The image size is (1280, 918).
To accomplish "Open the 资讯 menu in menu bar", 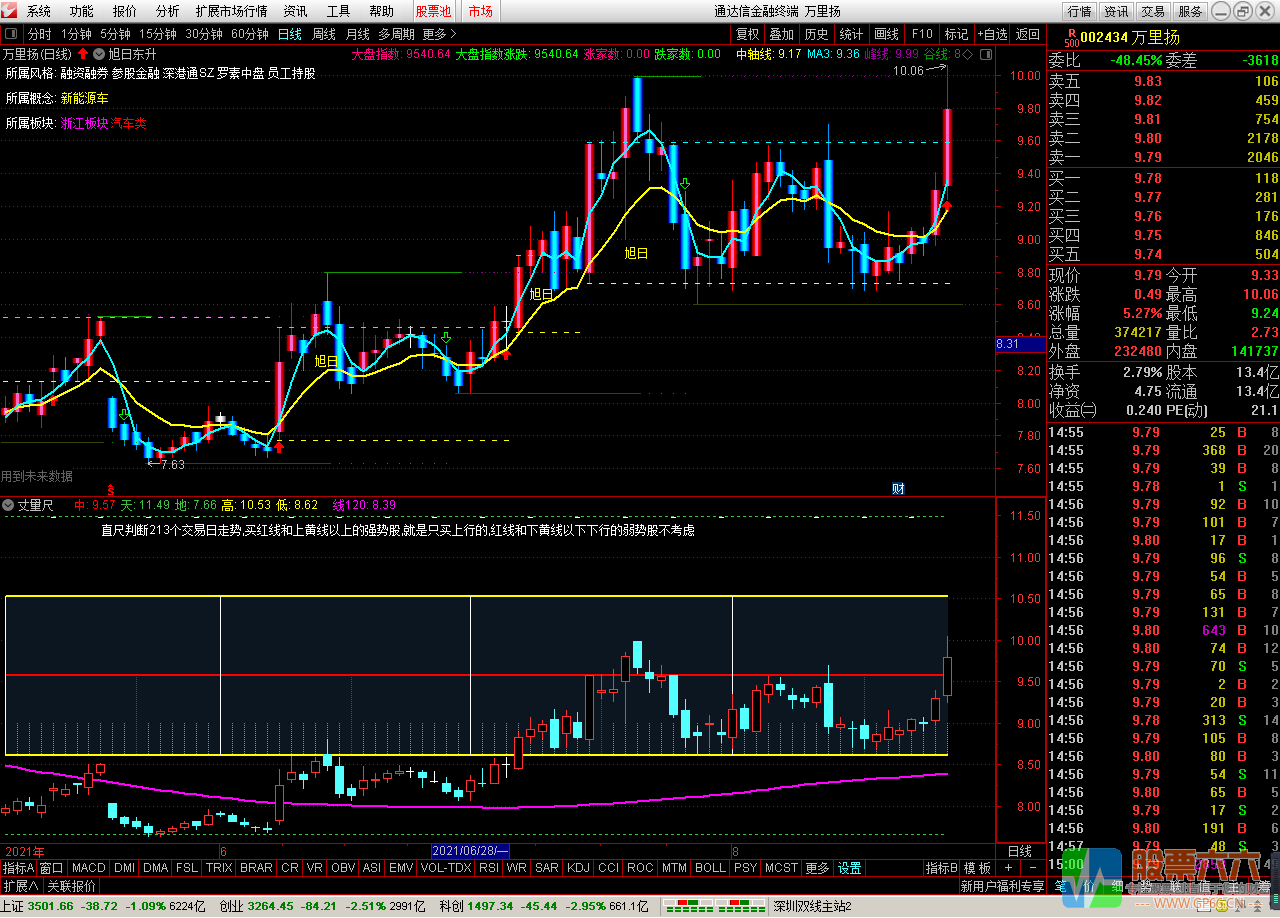I will pos(296,11).
